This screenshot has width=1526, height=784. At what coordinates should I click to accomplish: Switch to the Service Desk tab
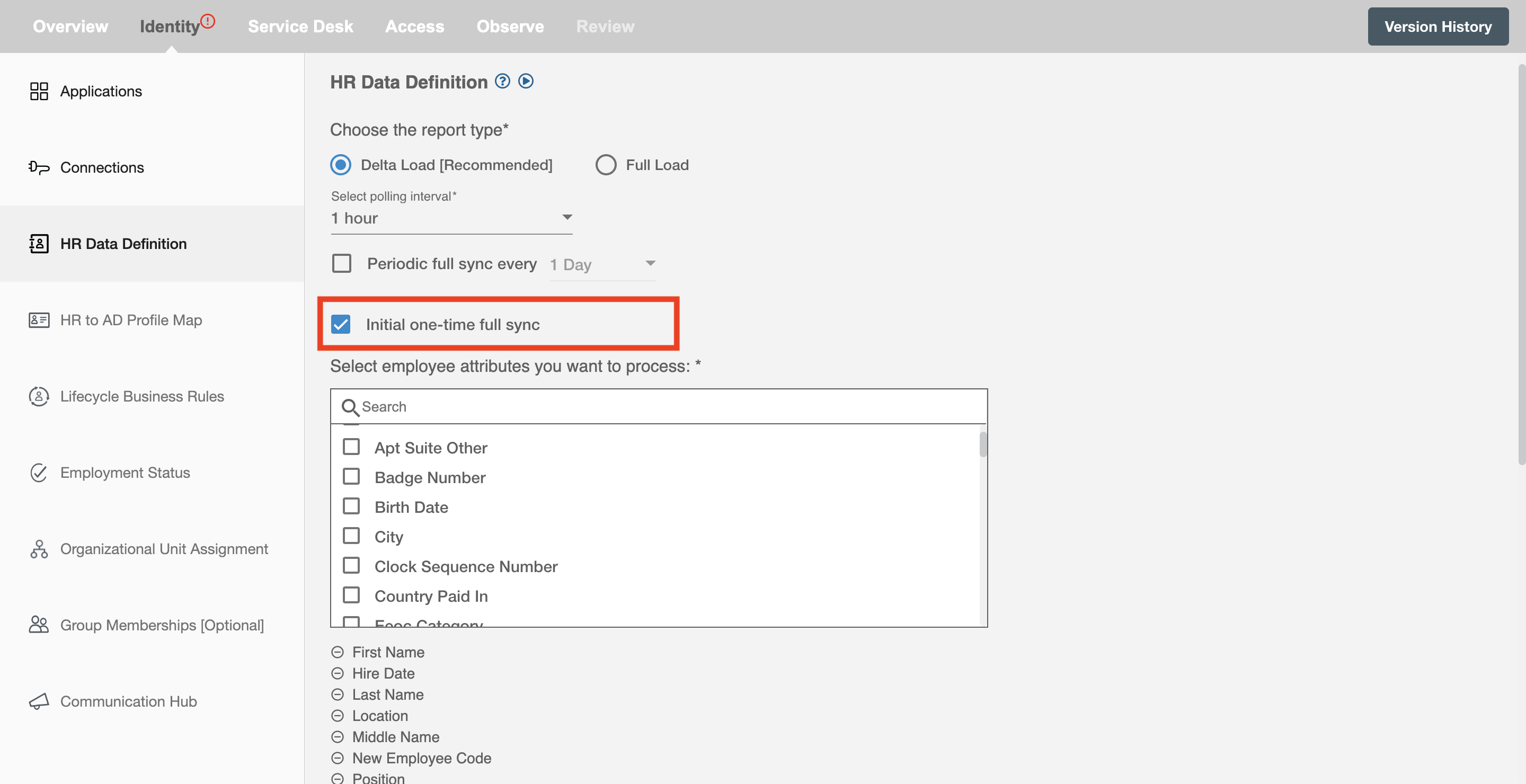point(300,26)
